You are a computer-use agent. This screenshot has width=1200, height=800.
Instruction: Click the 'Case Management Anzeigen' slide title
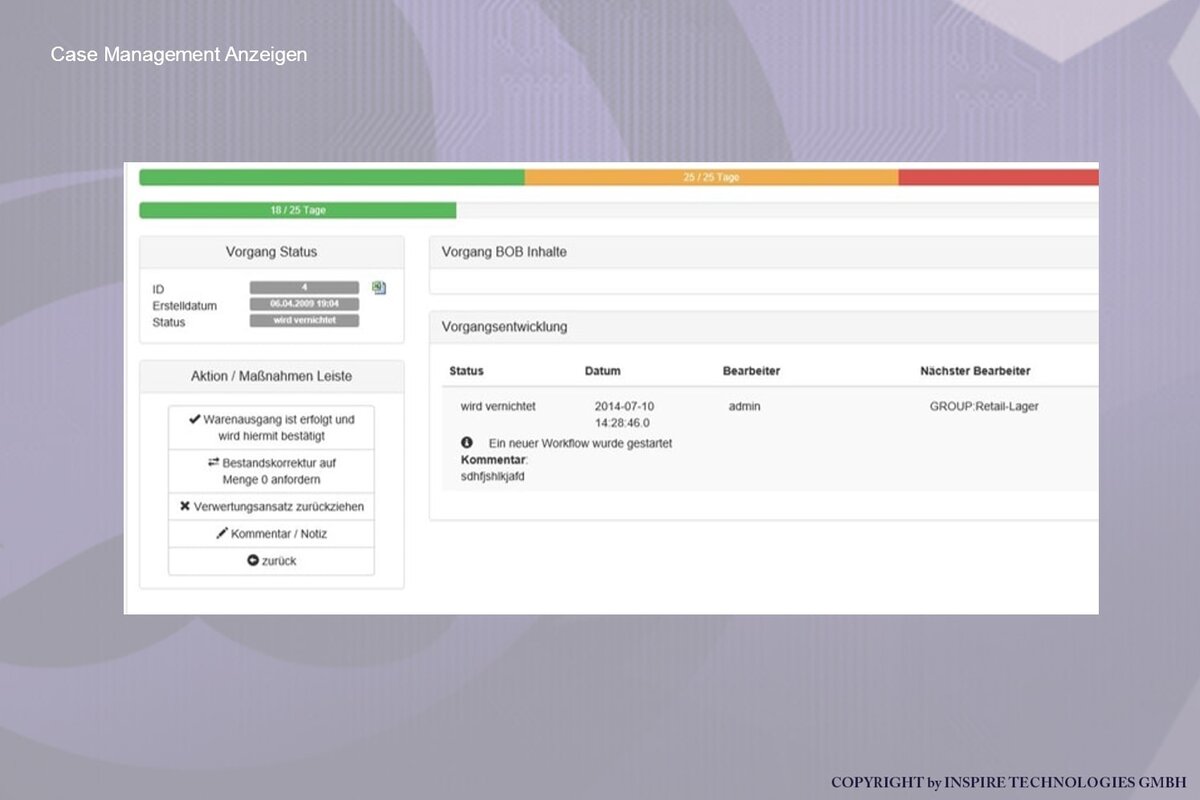[179, 54]
